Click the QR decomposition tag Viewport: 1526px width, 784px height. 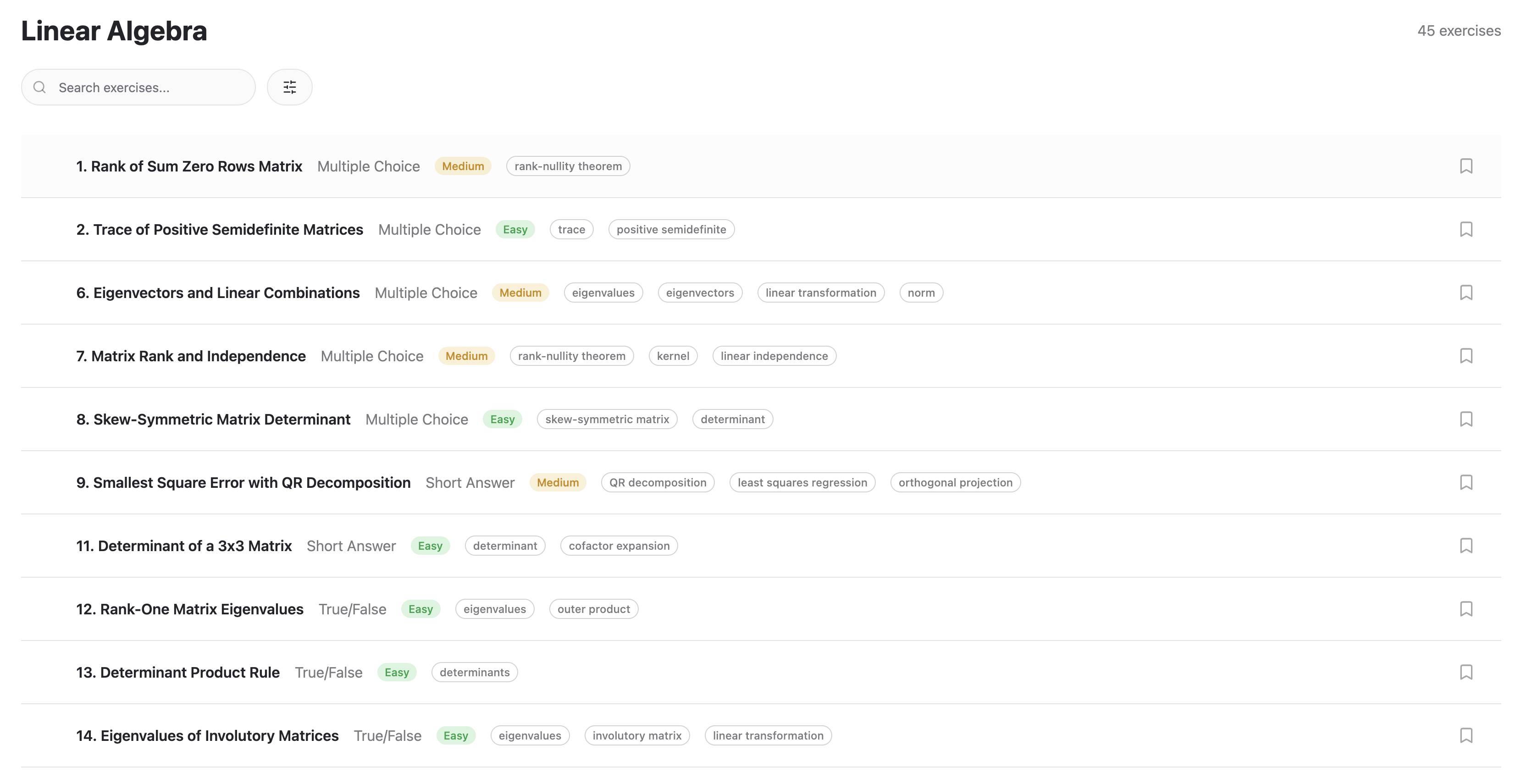[658, 483]
